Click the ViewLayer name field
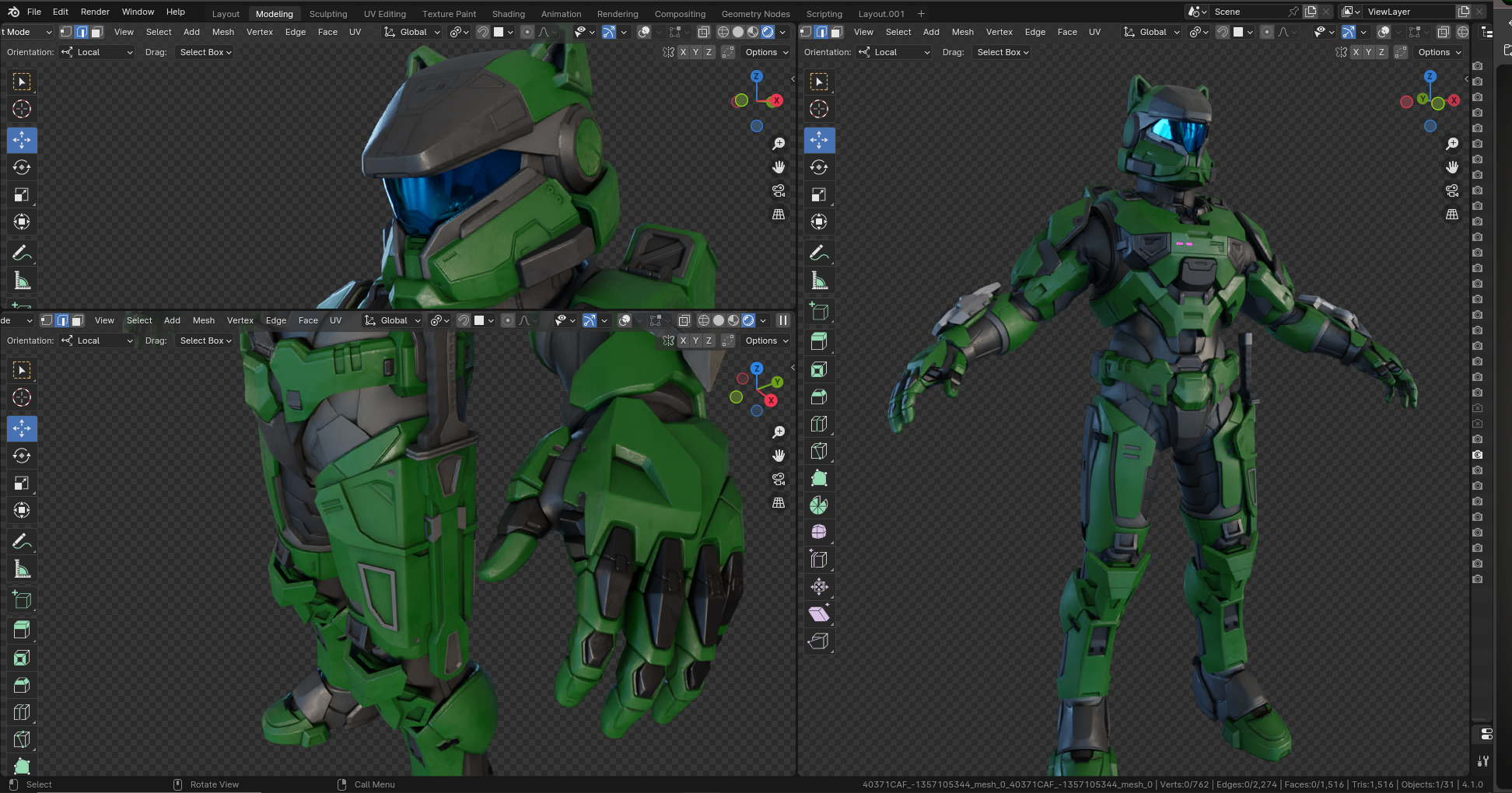Image resolution: width=1512 pixels, height=793 pixels. 1409,12
